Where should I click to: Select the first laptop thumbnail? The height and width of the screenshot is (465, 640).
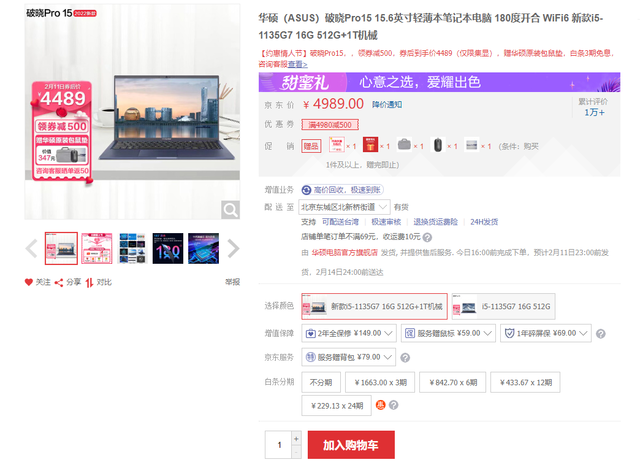pyautogui.click(x=61, y=248)
